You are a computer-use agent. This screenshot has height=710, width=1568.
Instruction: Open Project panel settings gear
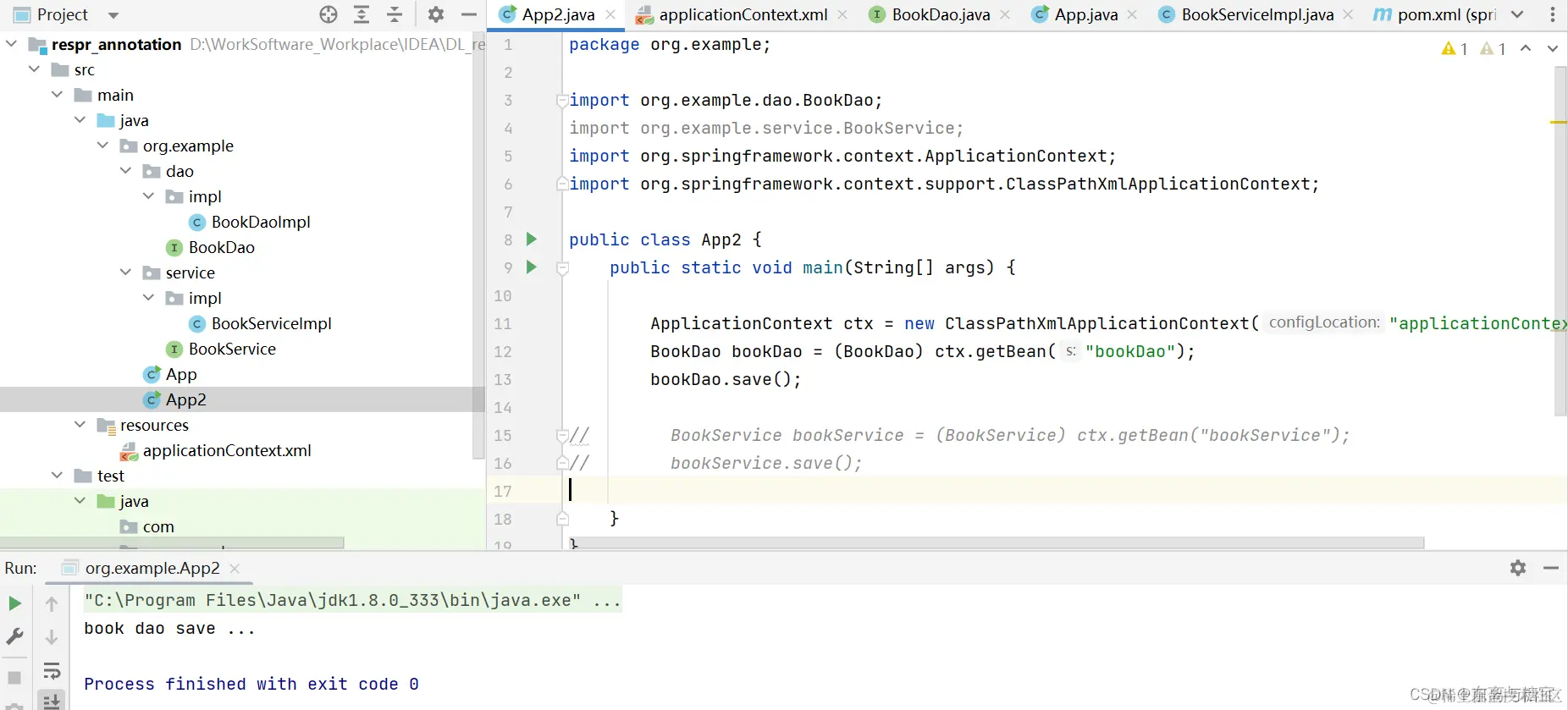pos(436,14)
